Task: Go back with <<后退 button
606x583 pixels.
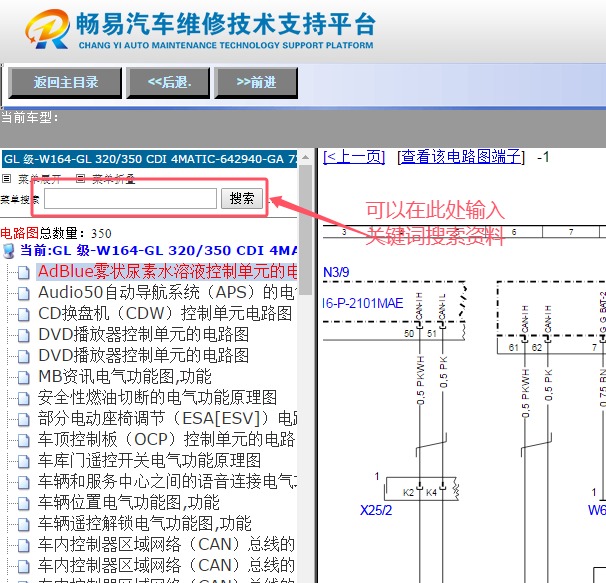Action: [x=169, y=82]
